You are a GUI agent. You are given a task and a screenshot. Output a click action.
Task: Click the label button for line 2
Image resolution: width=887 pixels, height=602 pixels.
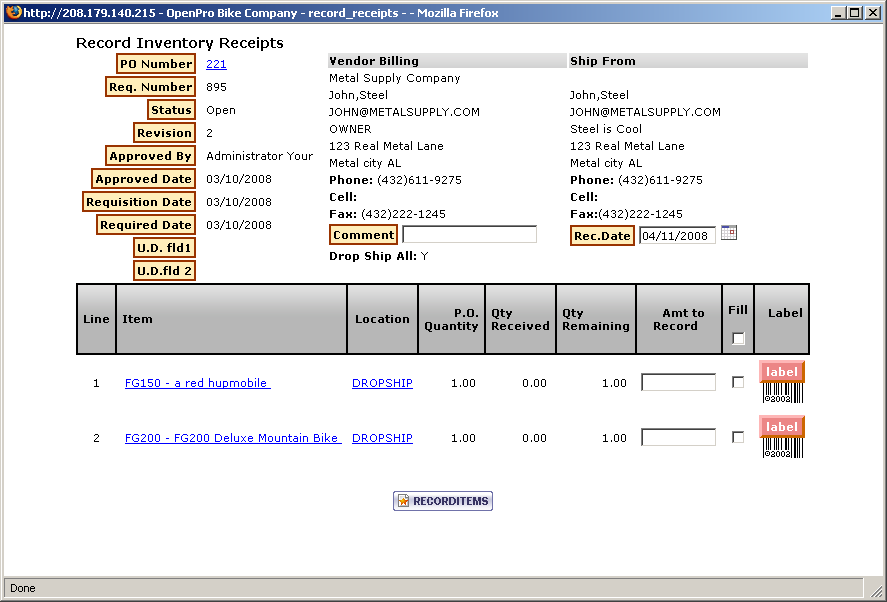click(781, 427)
